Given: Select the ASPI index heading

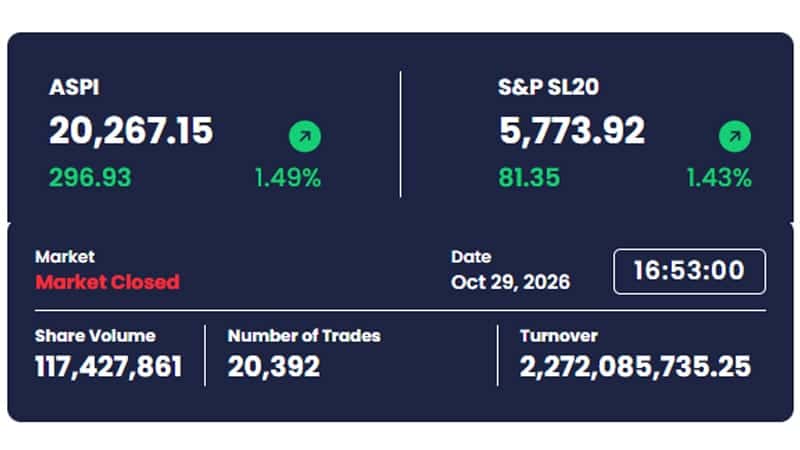Looking at the screenshot, I should tap(74, 87).
